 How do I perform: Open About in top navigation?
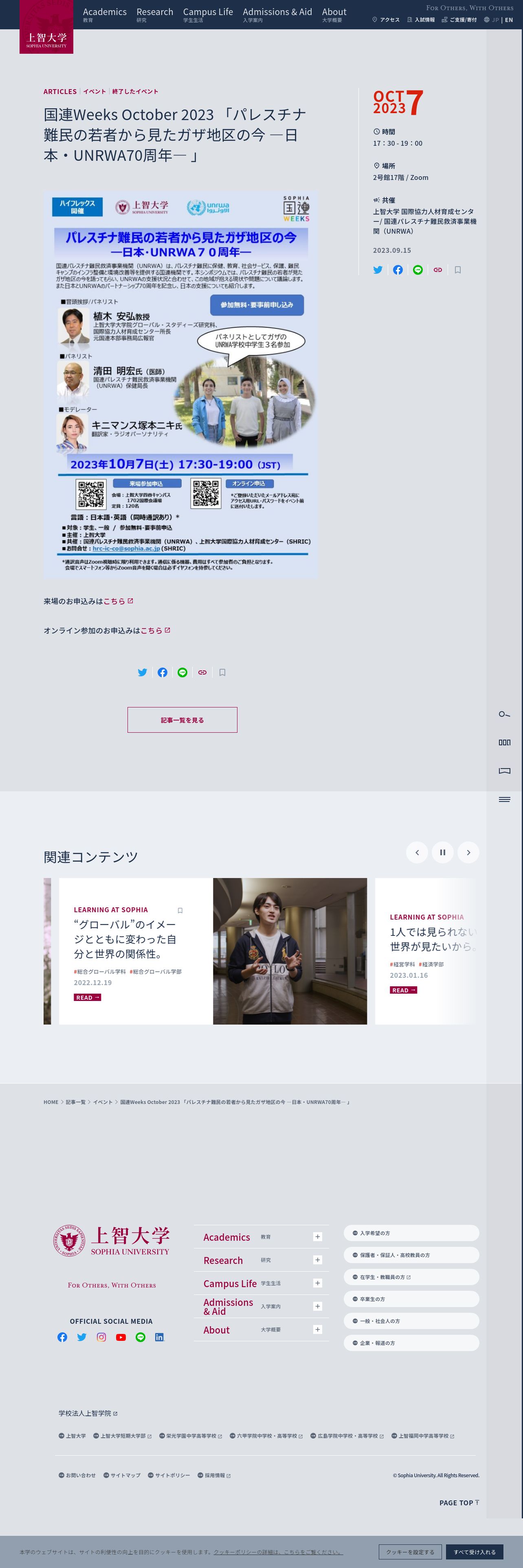click(x=334, y=15)
